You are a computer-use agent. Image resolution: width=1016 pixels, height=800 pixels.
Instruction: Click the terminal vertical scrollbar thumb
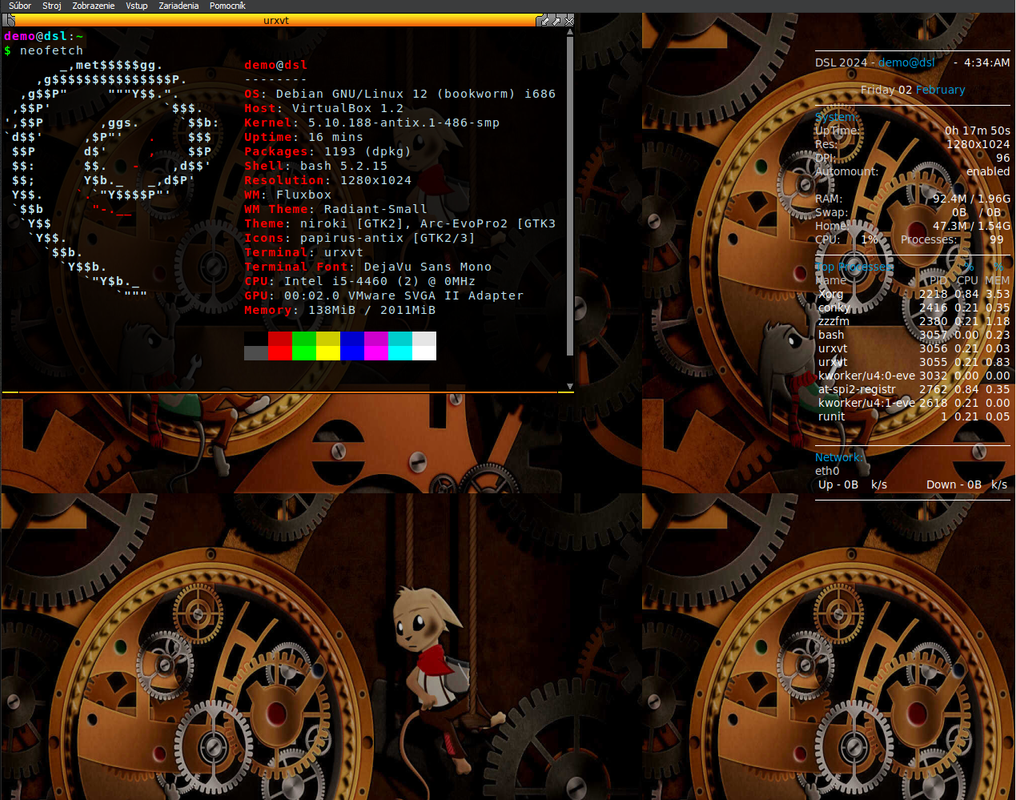click(x=570, y=196)
